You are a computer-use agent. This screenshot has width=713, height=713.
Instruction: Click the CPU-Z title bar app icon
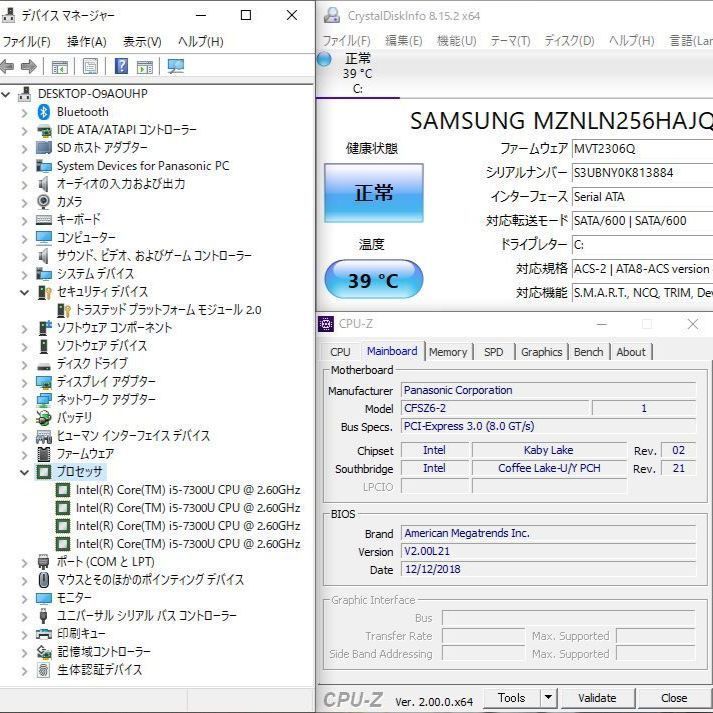point(326,324)
